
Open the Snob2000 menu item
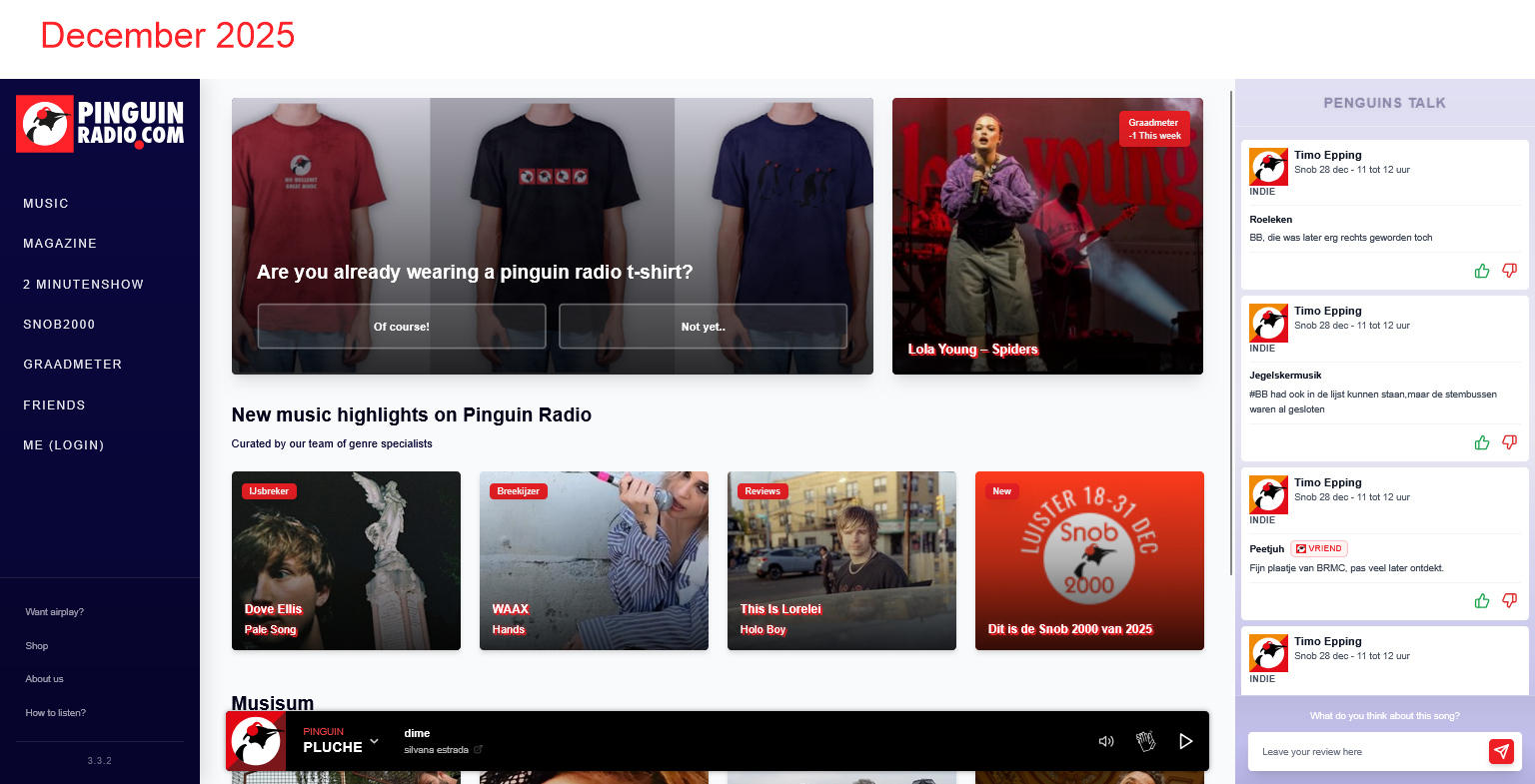[59, 325]
